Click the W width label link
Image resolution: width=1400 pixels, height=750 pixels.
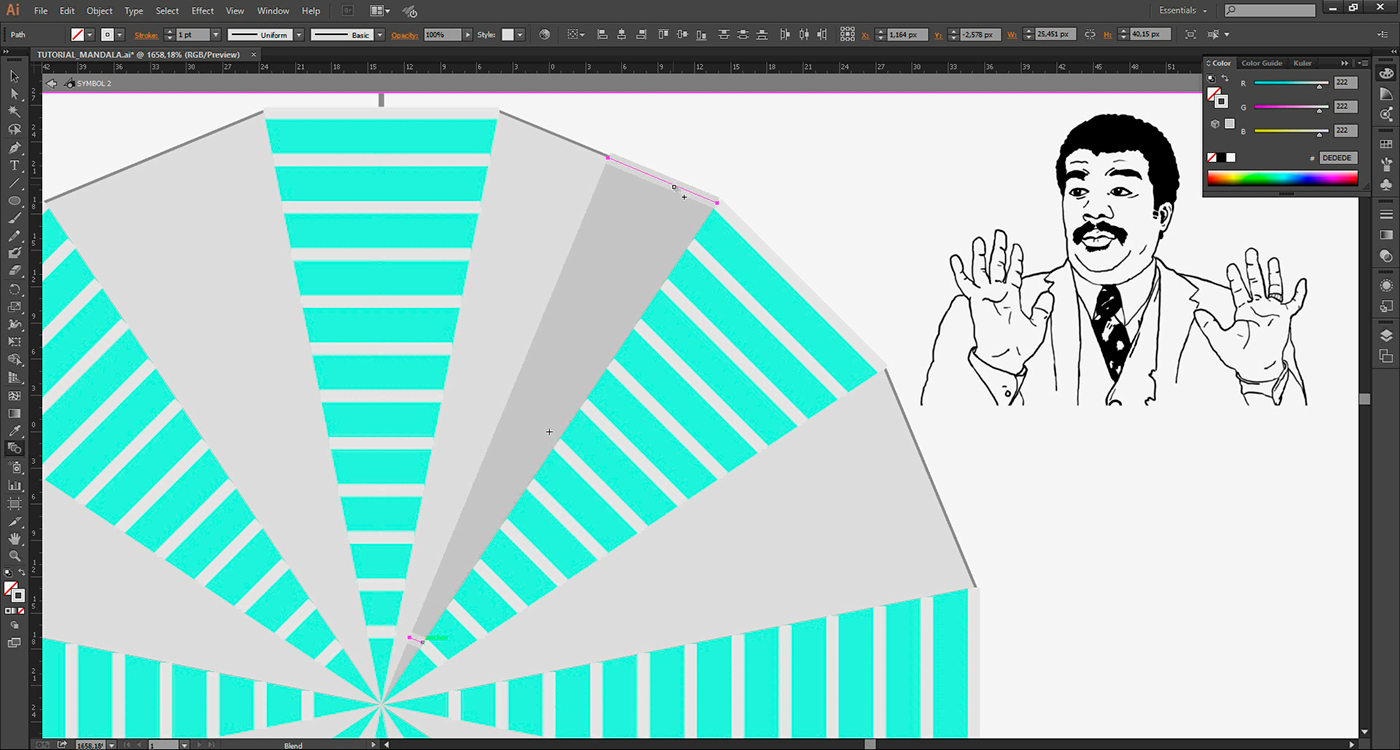point(1013,35)
